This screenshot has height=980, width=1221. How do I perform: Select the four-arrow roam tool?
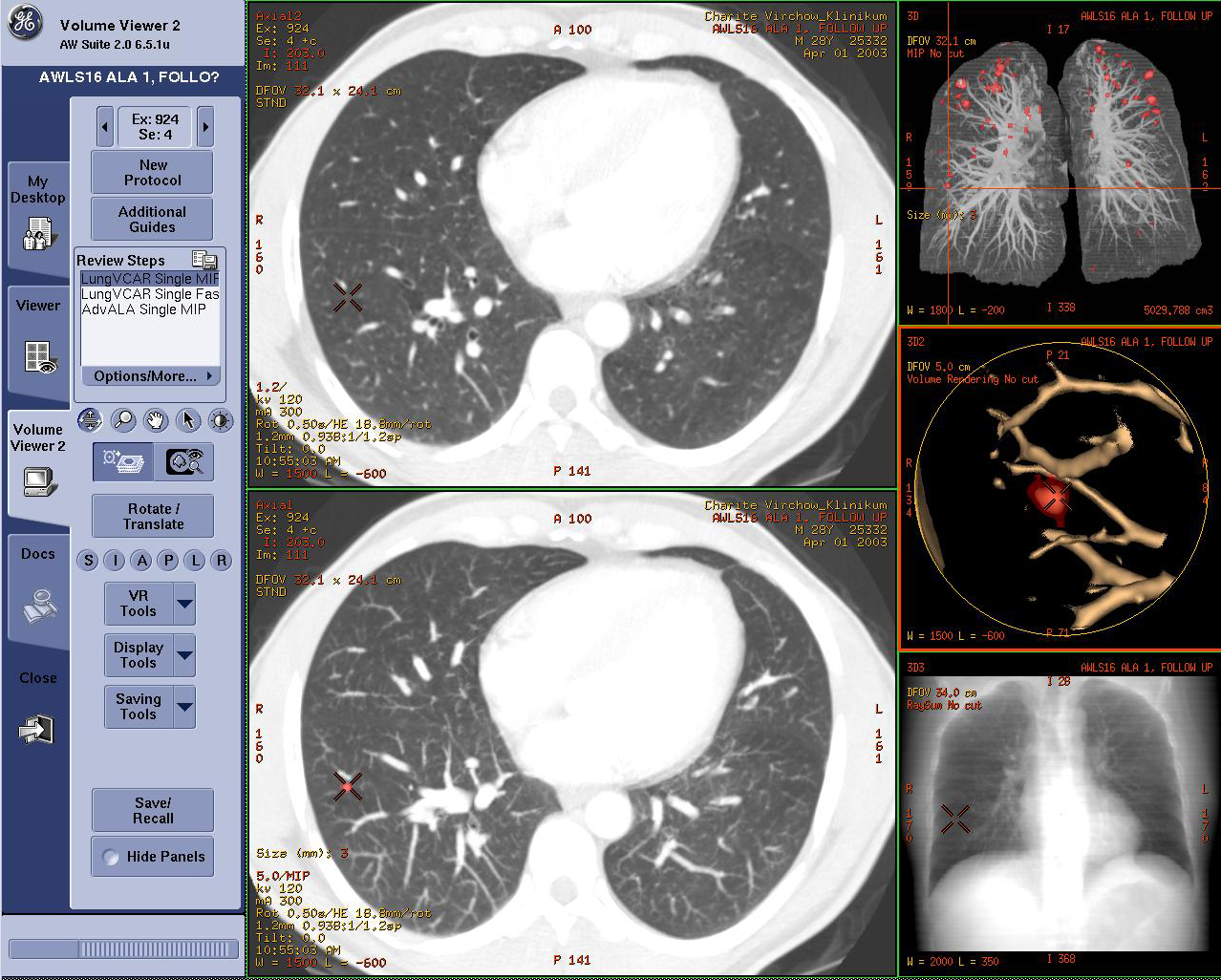[x=90, y=419]
